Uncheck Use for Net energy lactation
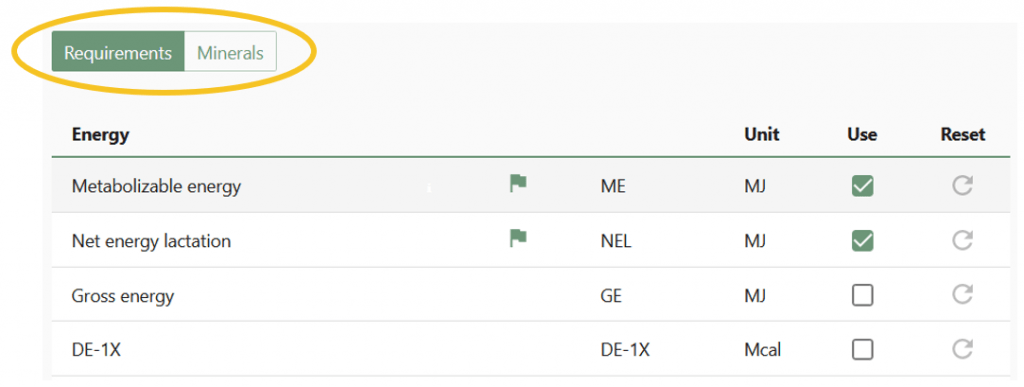 click(863, 241)
